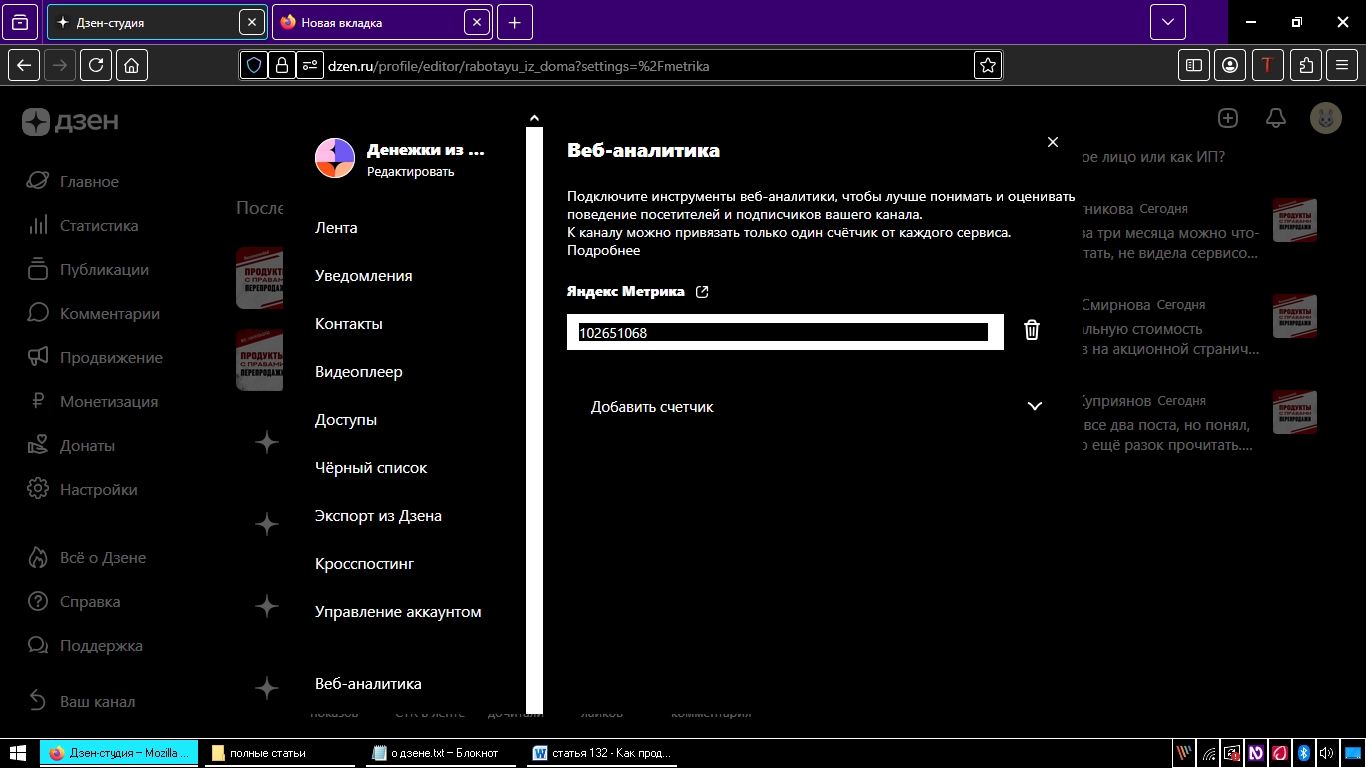Delete the Yandex Metrika counter with trash icon

coord(1032,330)
